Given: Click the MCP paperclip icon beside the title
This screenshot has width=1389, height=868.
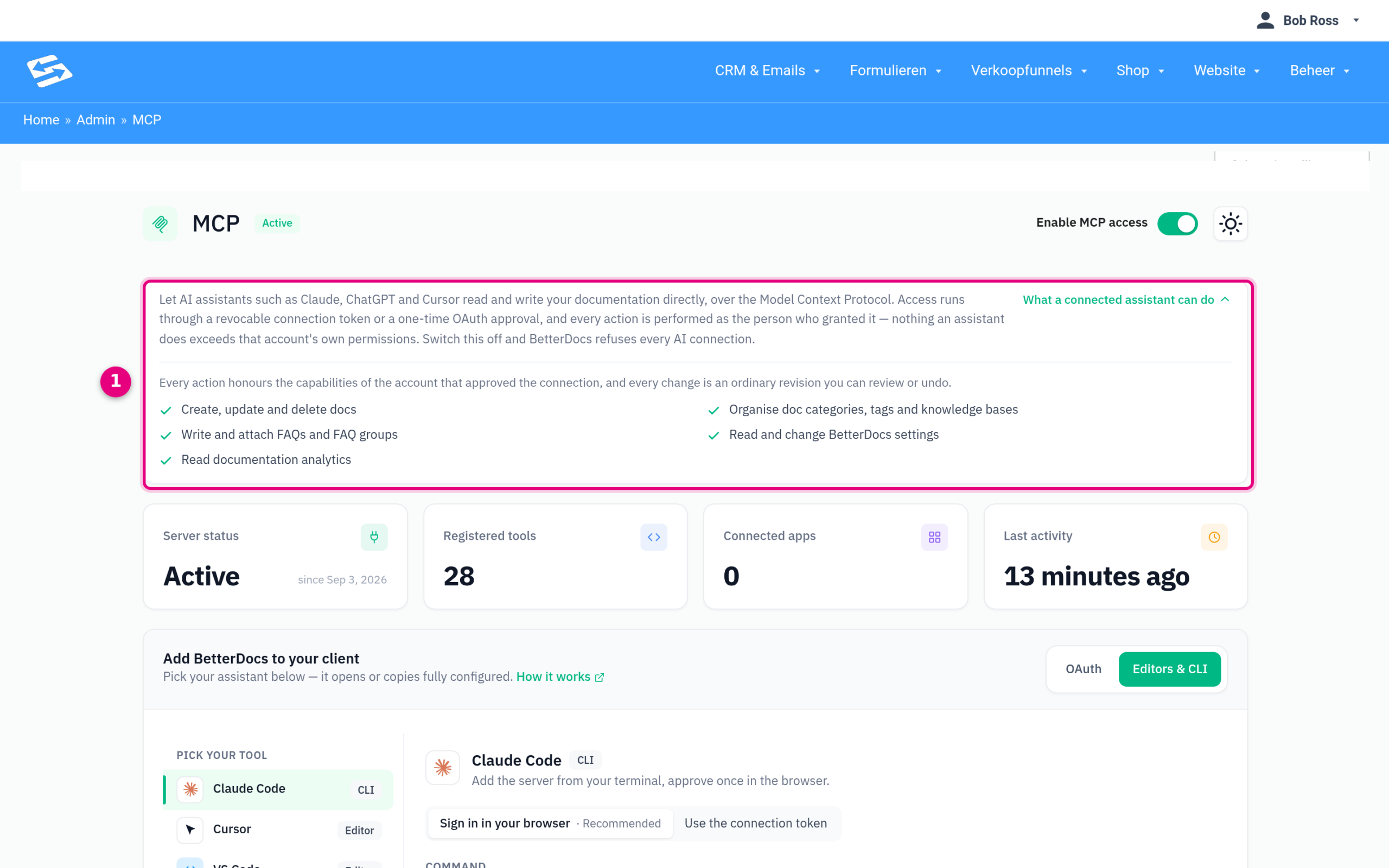Looking at the screenshot, I should pyautogui.click(x=160, y=224).
